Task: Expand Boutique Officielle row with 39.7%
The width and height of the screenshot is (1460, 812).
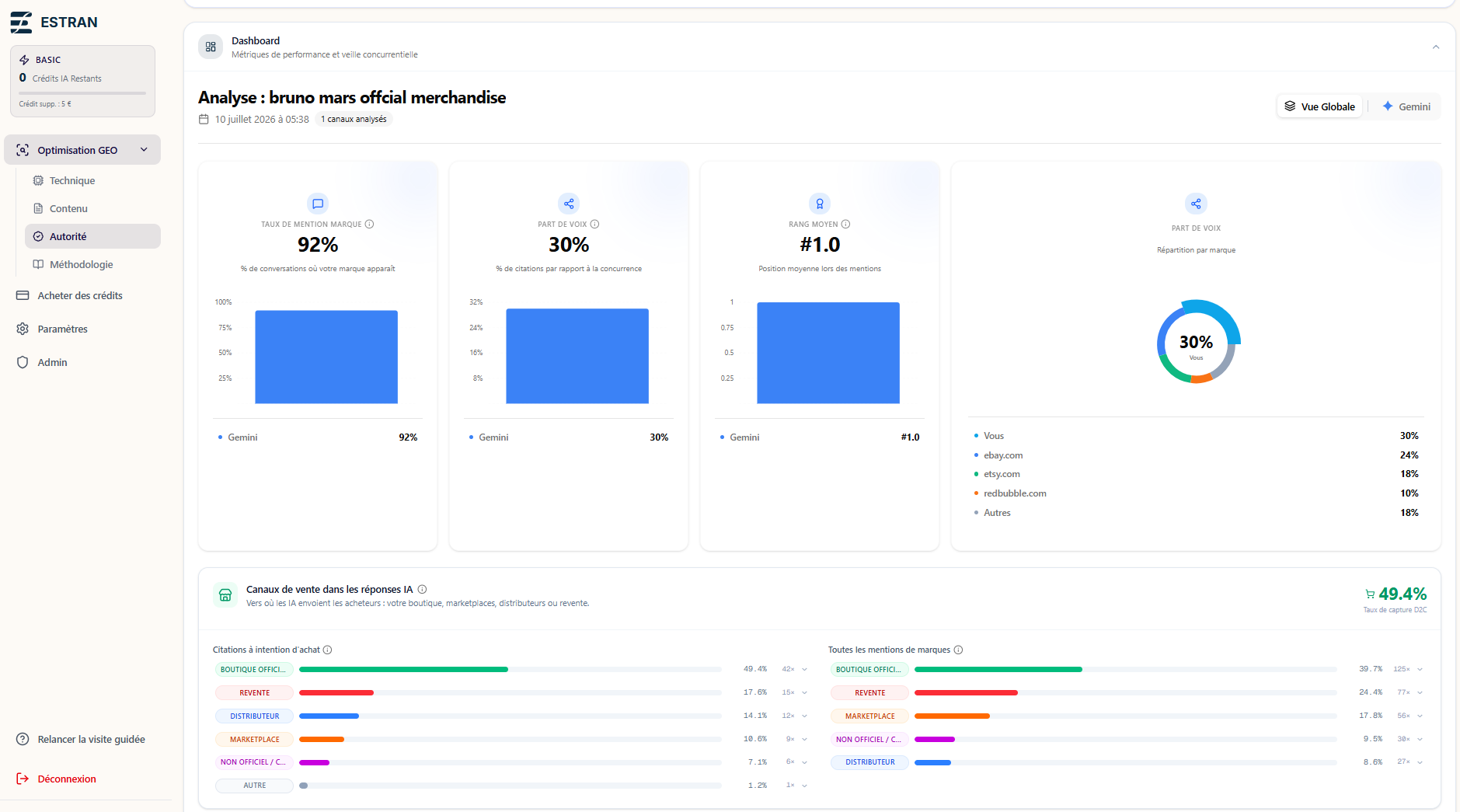Action: pyautogui.click(x=1420, y=669)
